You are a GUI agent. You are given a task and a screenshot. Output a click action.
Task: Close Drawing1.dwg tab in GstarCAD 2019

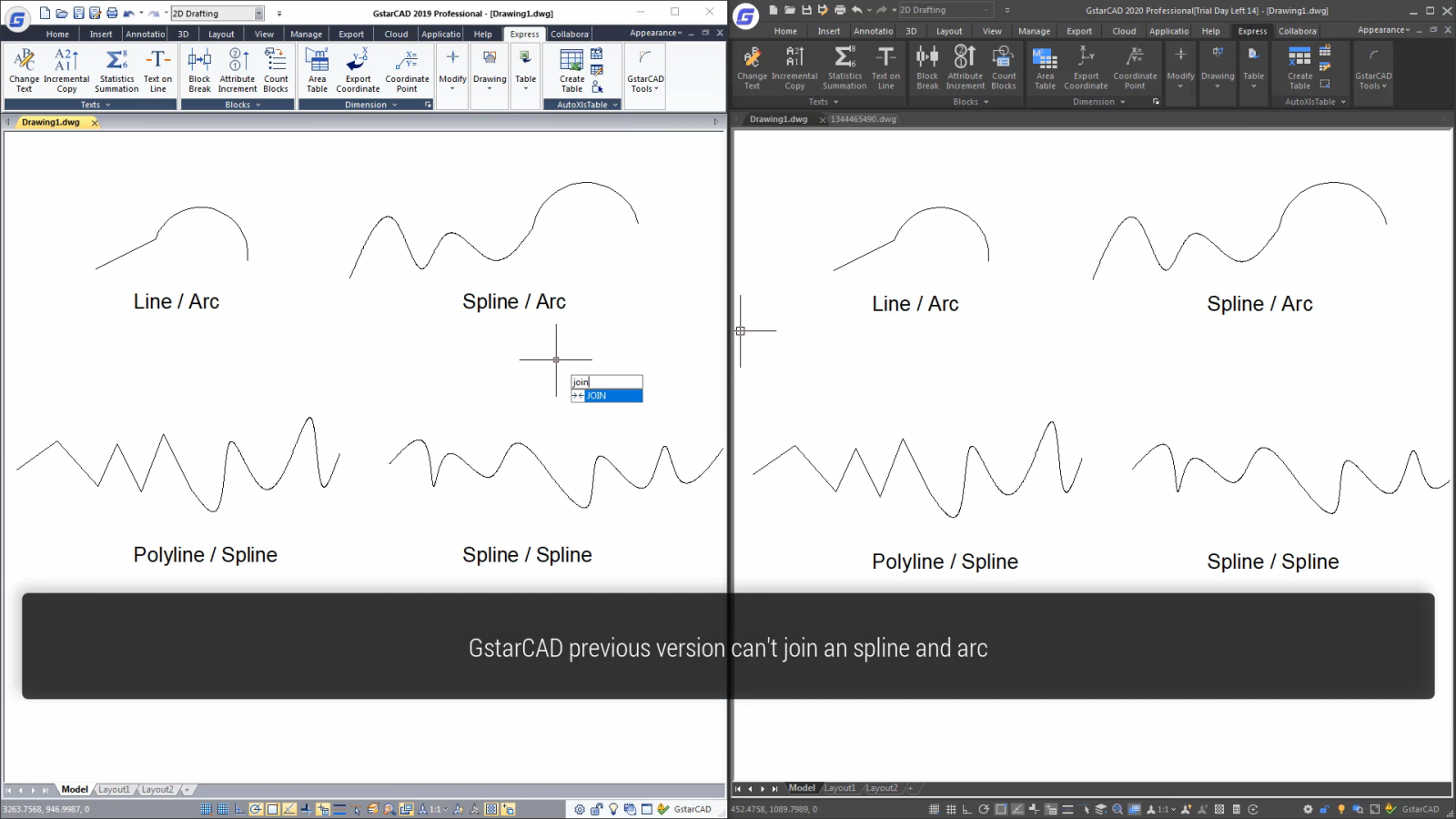click(95, 123)
